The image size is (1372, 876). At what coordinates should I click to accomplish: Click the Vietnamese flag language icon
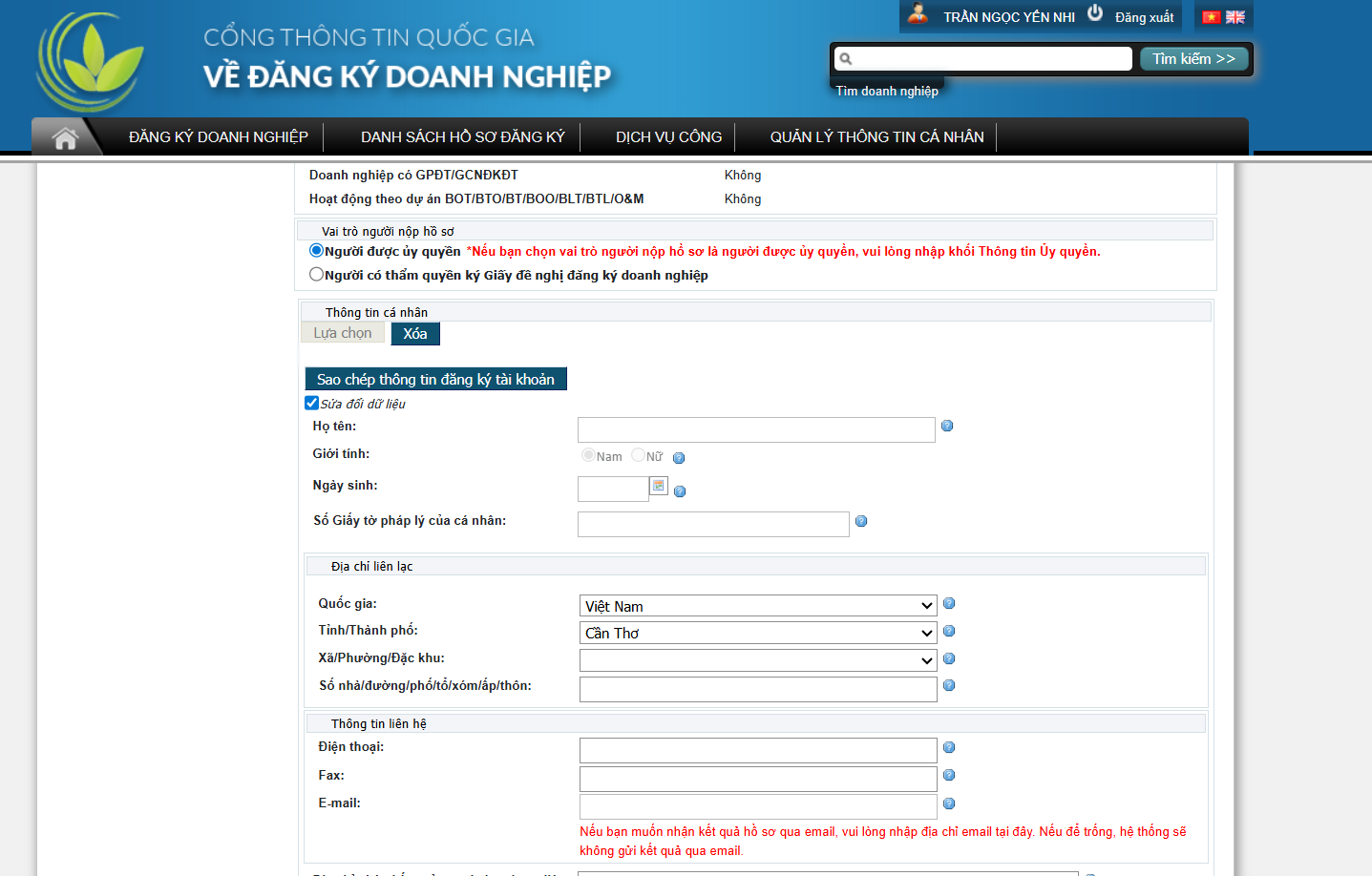1212,17
